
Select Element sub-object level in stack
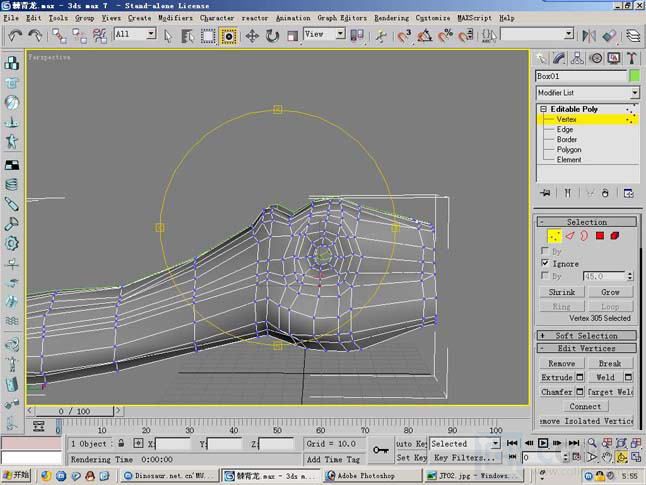569,159
